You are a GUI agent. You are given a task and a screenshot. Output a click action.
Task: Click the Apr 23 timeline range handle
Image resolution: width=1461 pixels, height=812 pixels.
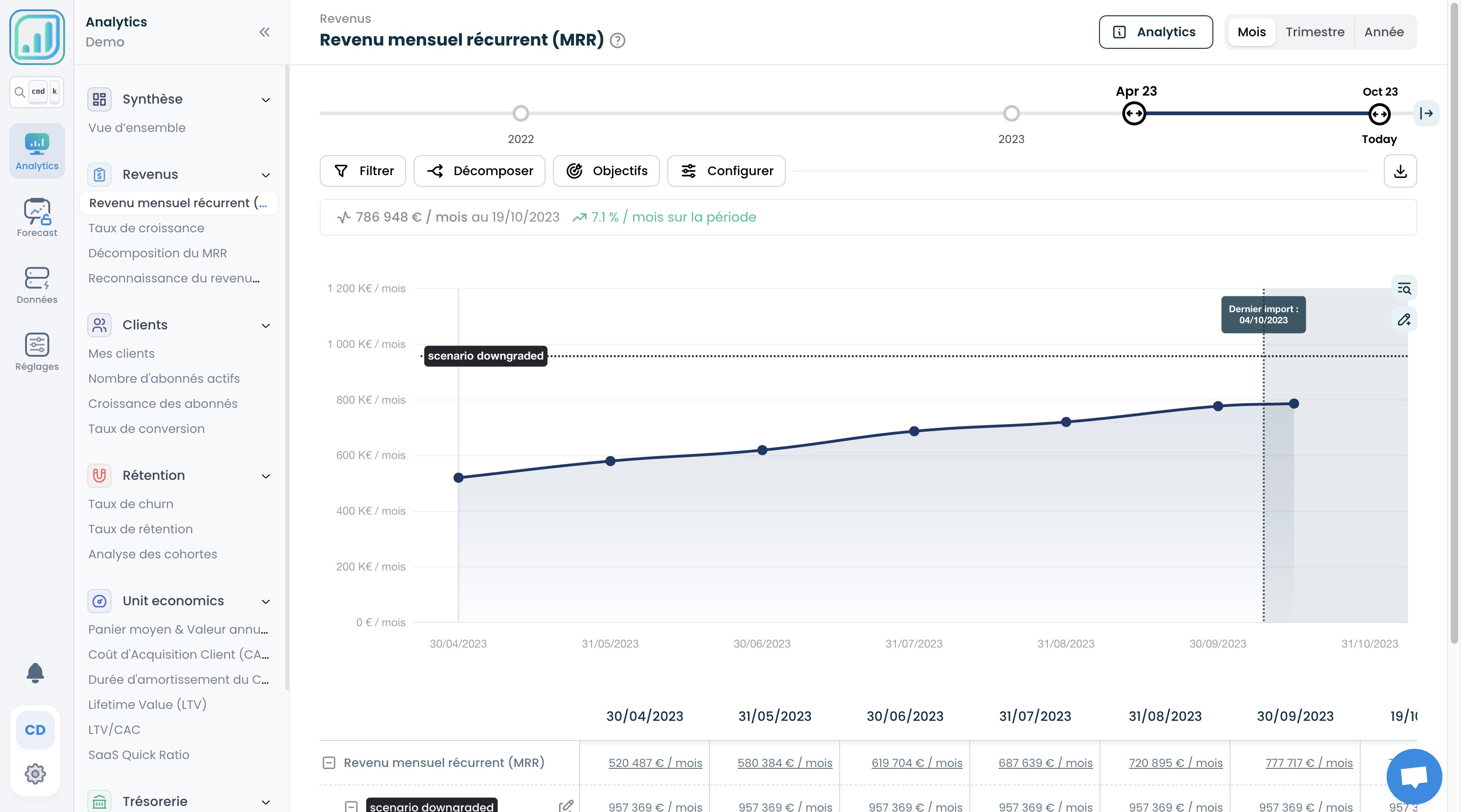[1134, 113]
